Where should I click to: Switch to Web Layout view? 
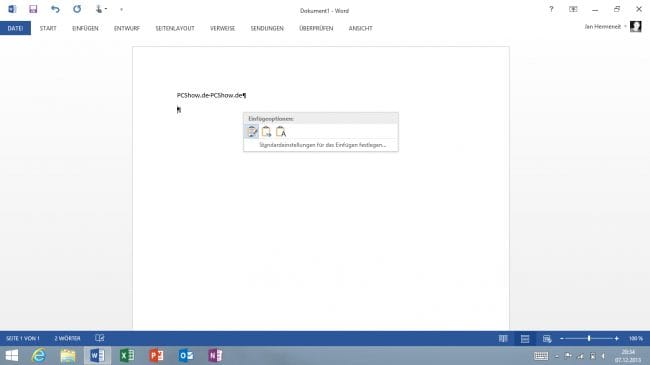tap(547, 339)
